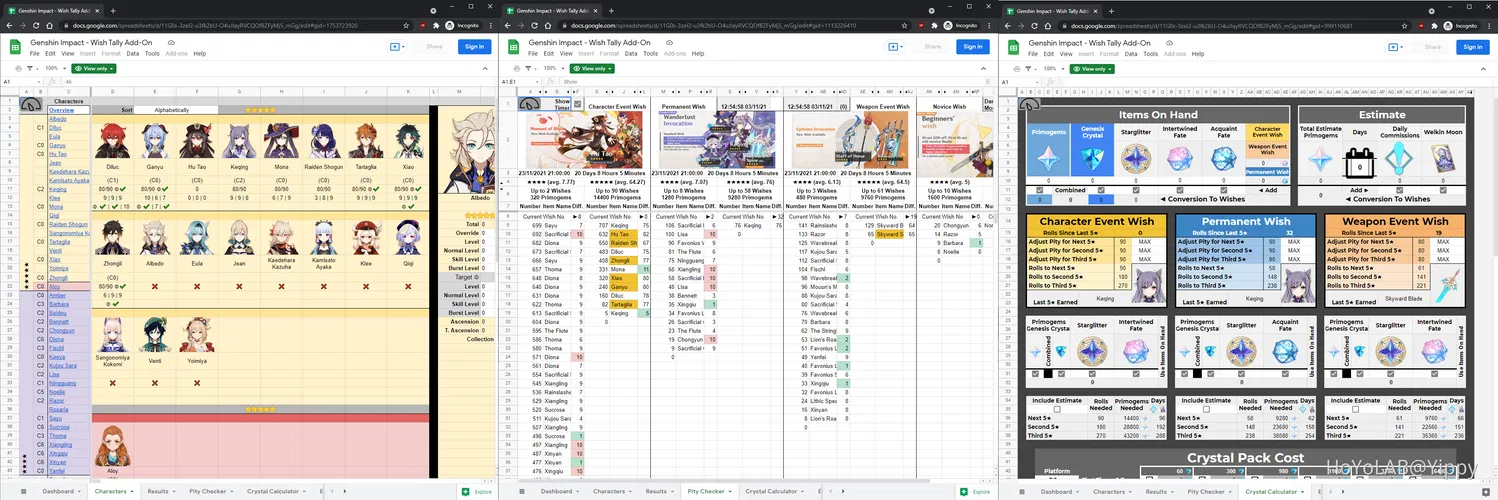Screen dimensions: 1498x500
Task: Switch to the Results tab in left window
Action: coord(158,492)
